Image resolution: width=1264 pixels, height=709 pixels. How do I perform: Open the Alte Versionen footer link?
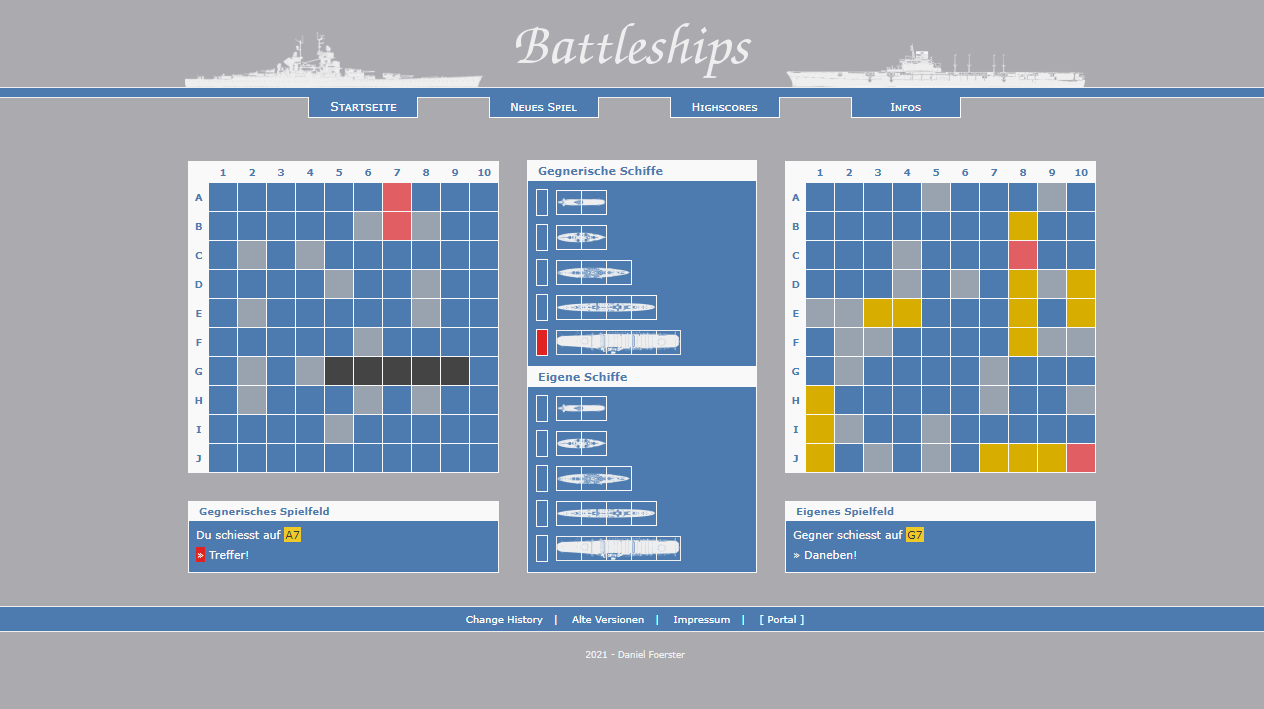[x=608, y=620]
